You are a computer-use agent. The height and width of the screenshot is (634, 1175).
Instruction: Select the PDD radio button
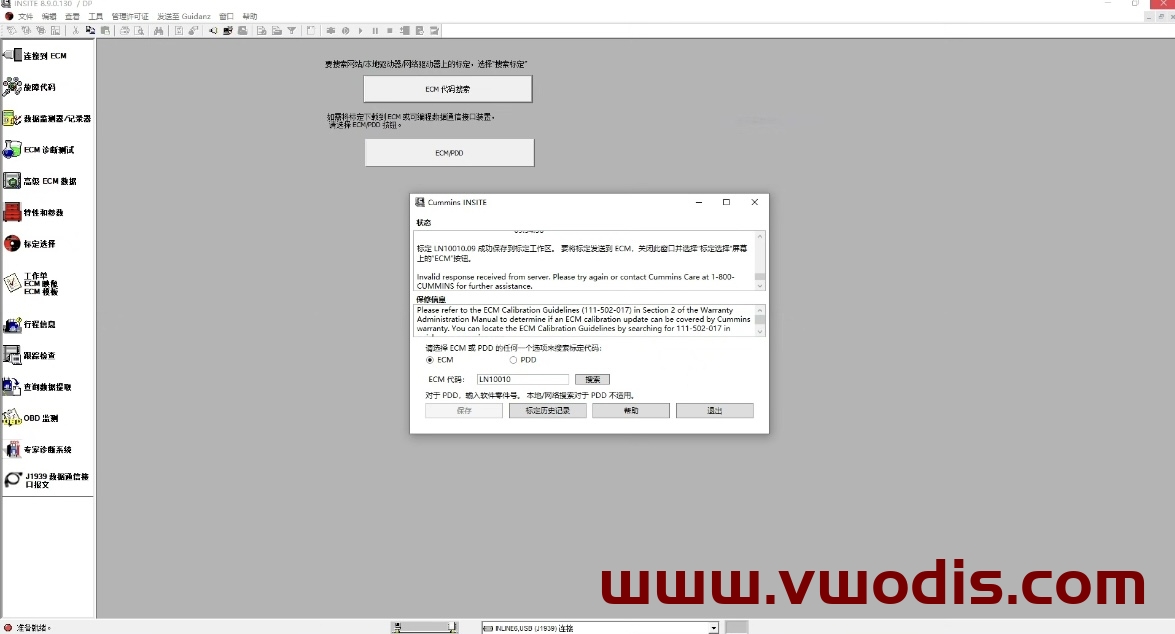point(513,360)
